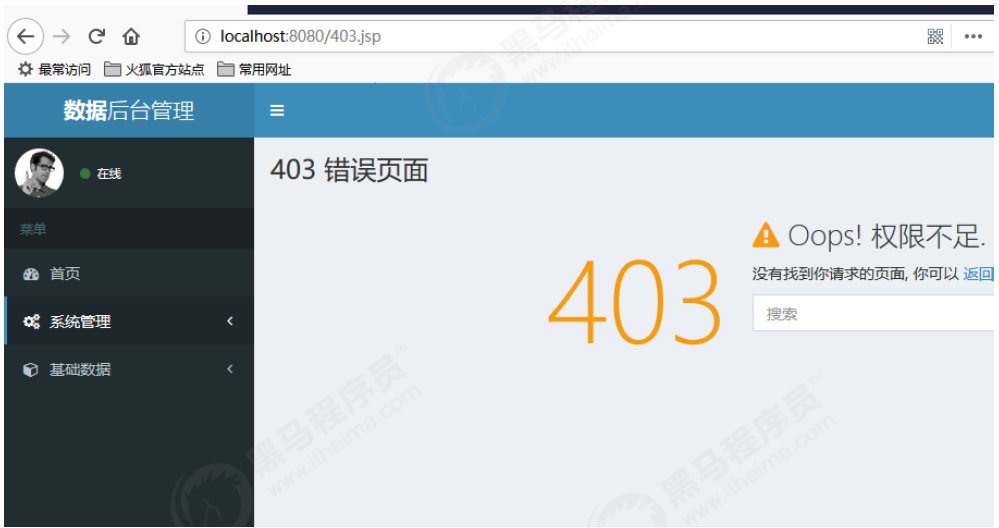Open 首页 in sidebar menu
This screenshot has height=528, width=999.
coord(129,274)
